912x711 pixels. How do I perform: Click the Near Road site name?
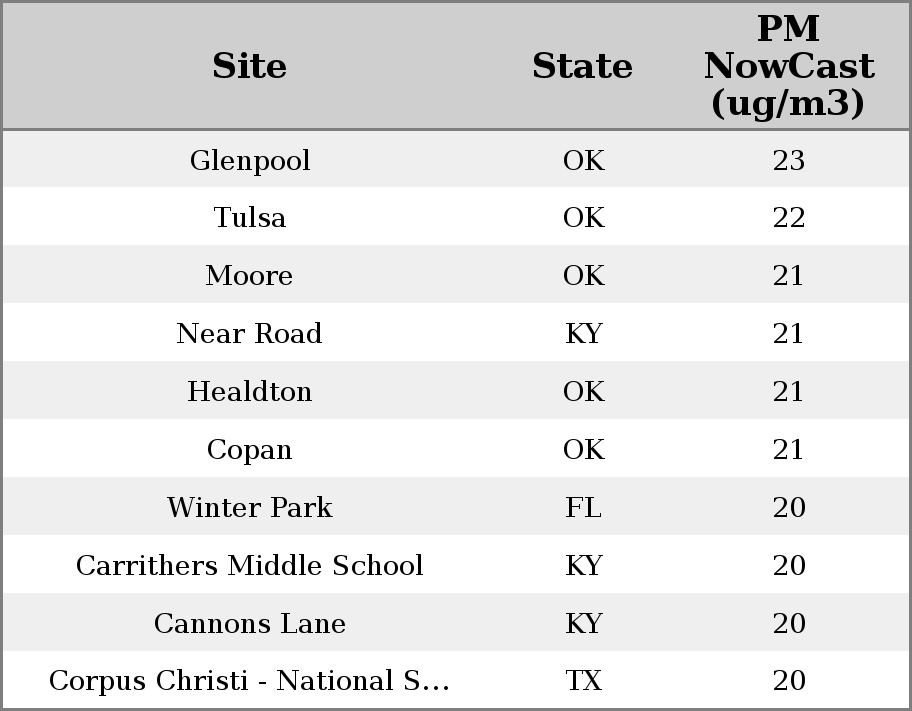click(x=249, y=334)
